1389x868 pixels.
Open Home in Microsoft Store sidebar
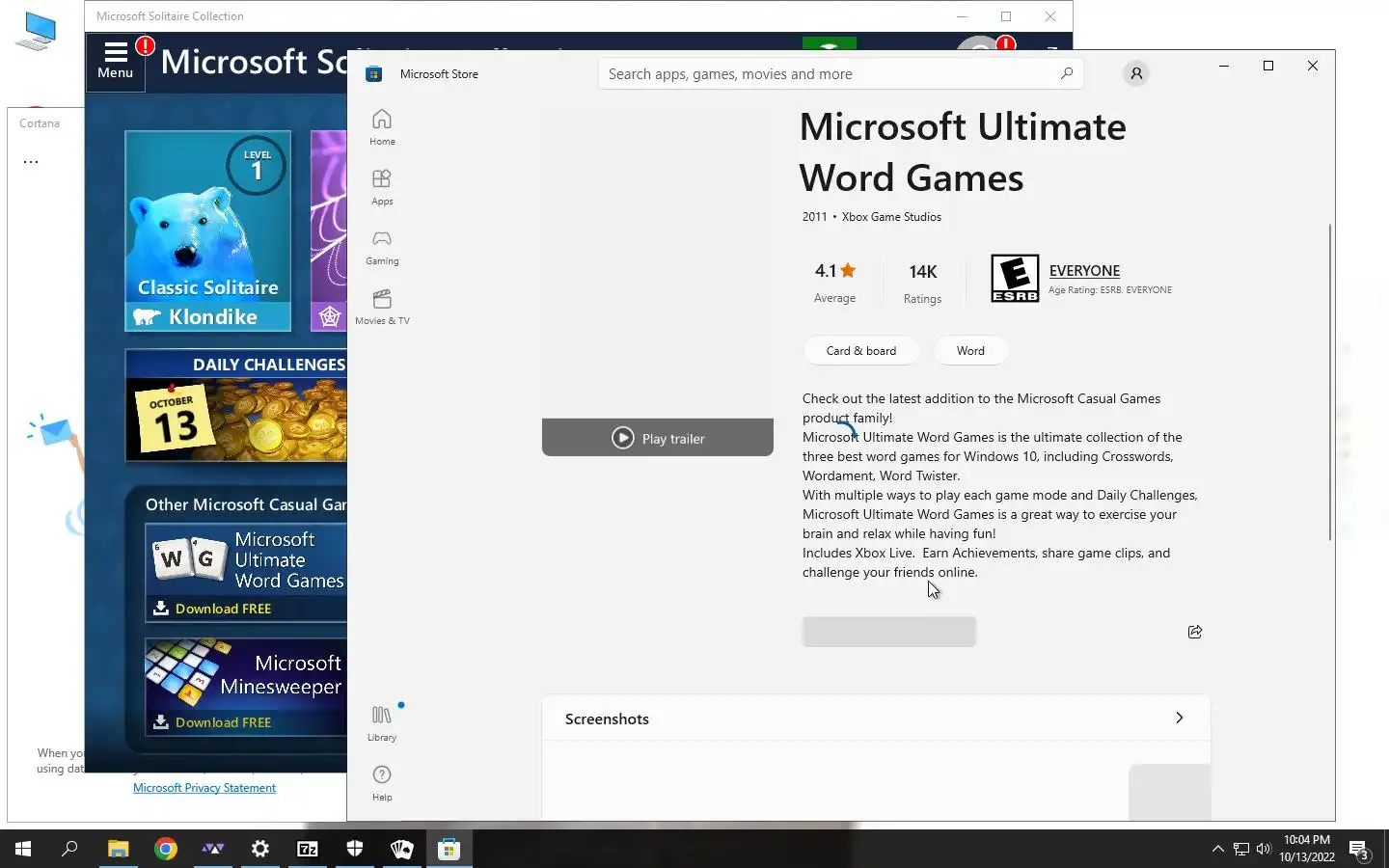pyautogui.click(x=382, y=126)
